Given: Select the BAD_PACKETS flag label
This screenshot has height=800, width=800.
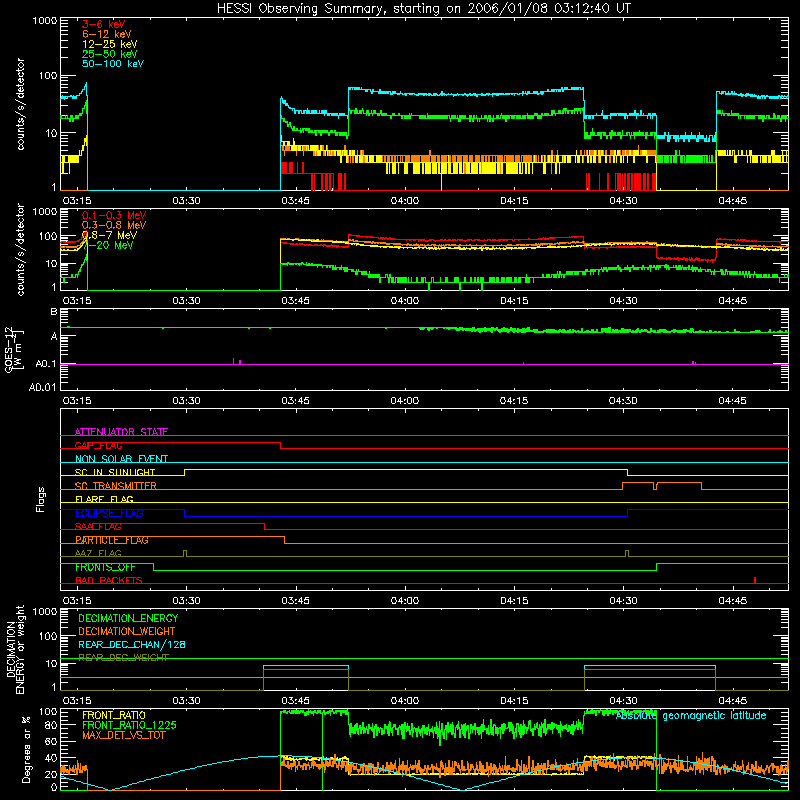Looking at the screenshot, I should 109,580.
